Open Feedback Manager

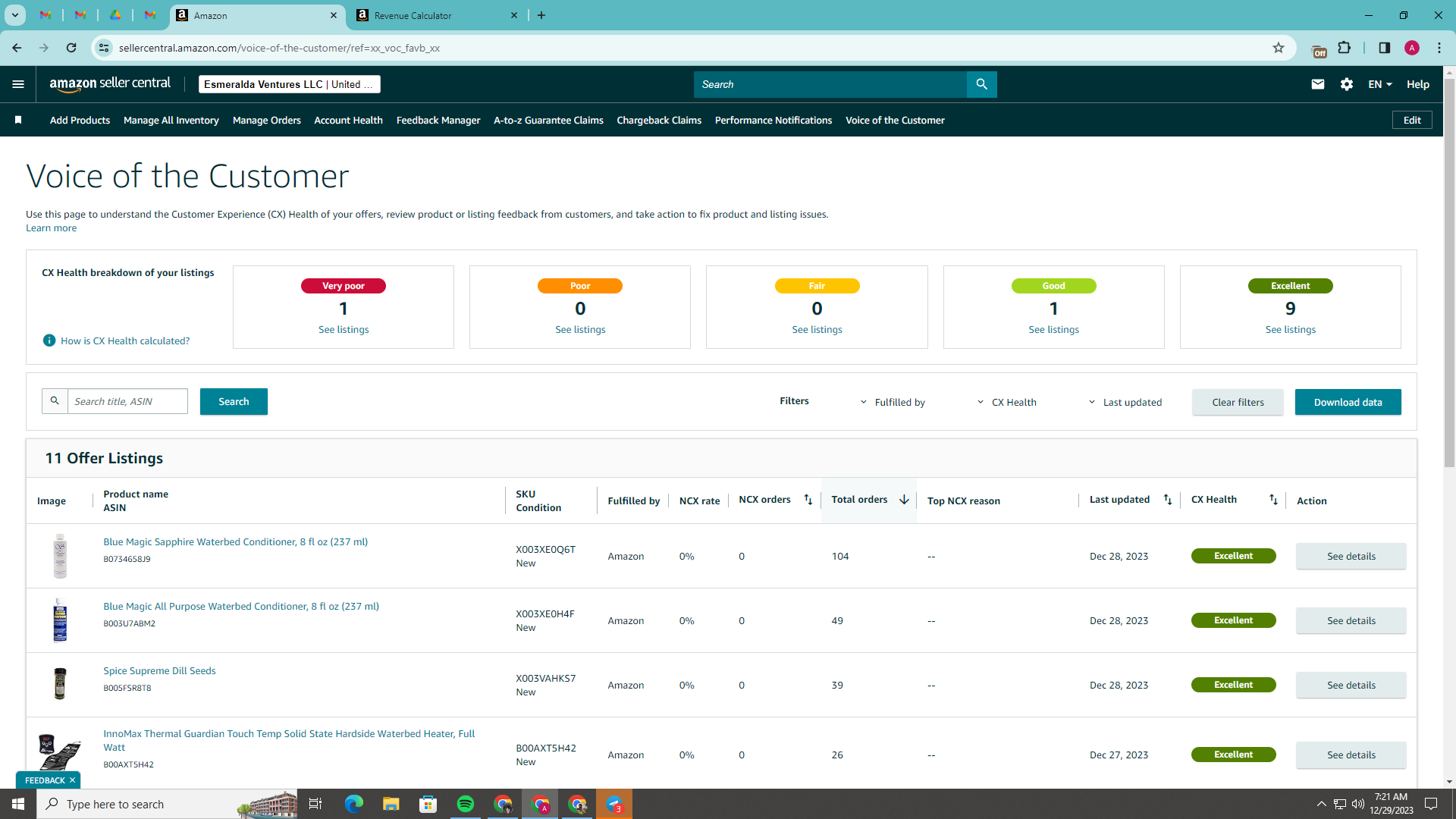(438, 120)
